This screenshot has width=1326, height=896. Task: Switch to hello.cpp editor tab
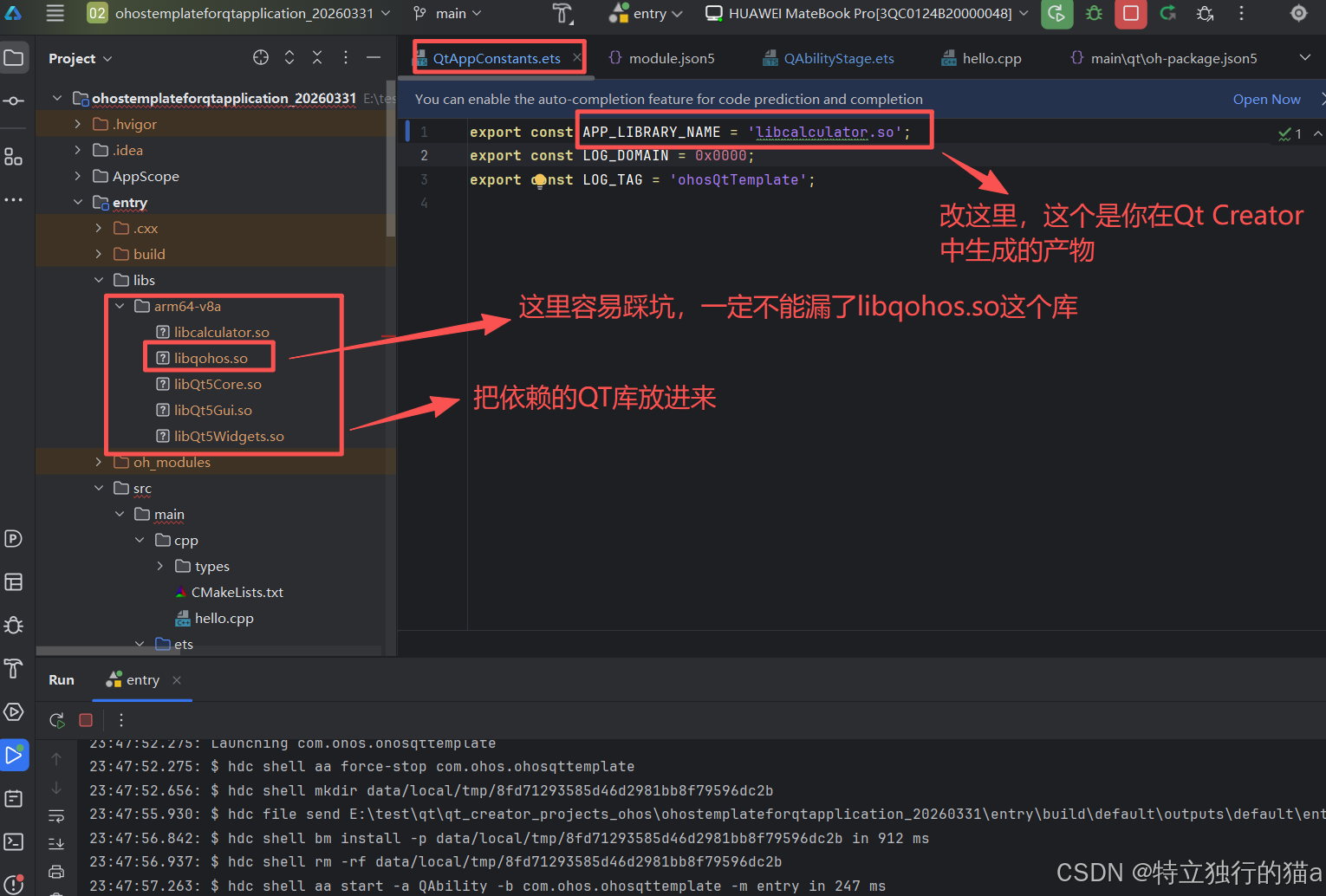982,58
